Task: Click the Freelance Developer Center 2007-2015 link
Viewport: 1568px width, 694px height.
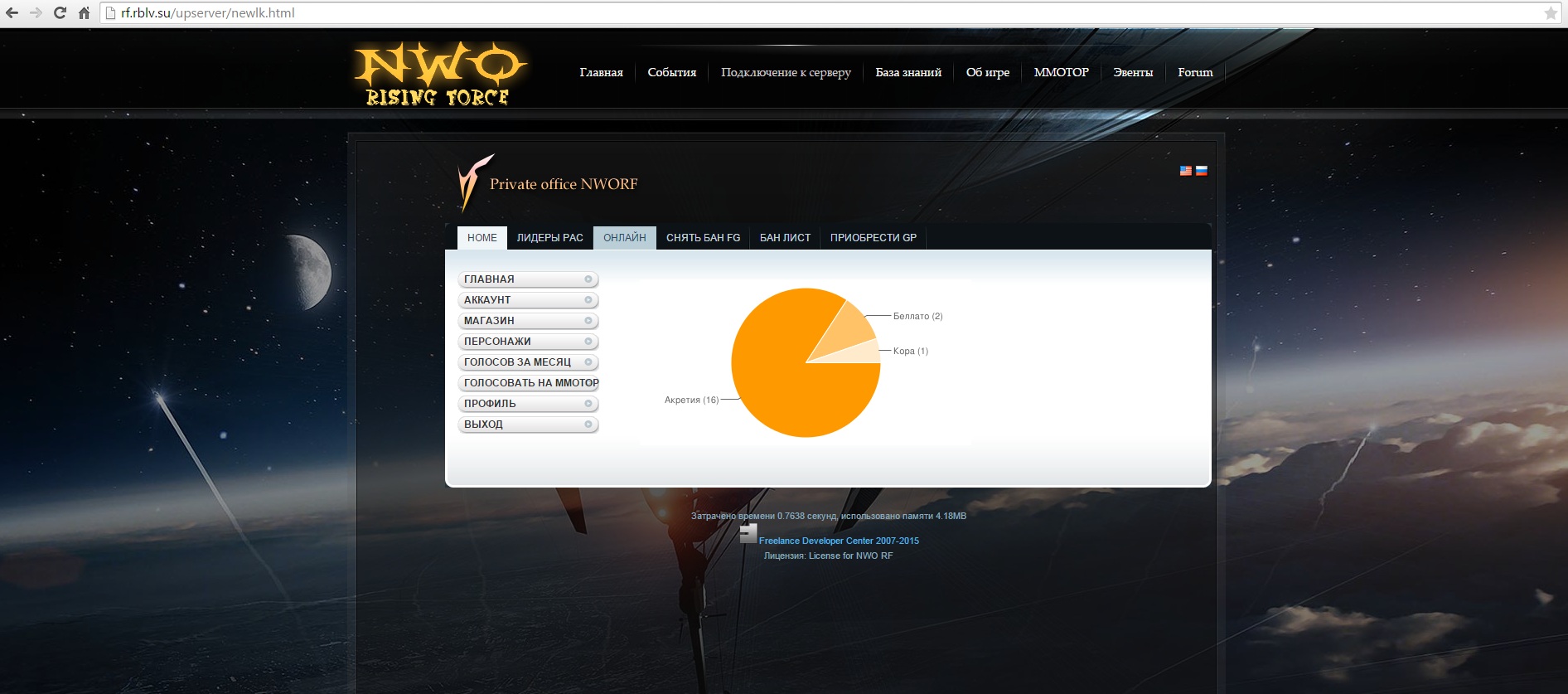Action: [x=839, y=541]
